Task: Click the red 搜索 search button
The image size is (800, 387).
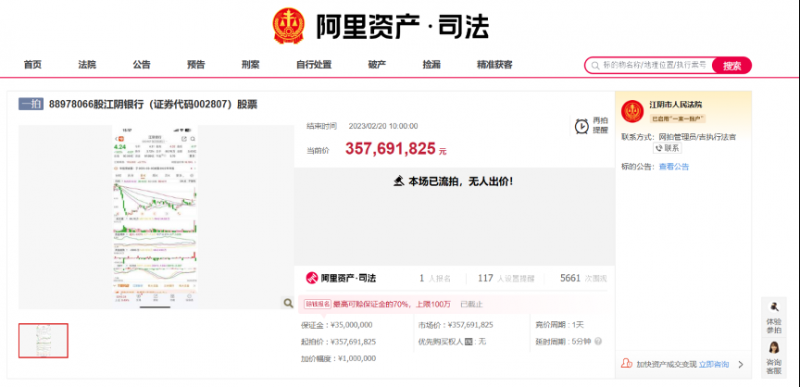Action: coord(732,66)
